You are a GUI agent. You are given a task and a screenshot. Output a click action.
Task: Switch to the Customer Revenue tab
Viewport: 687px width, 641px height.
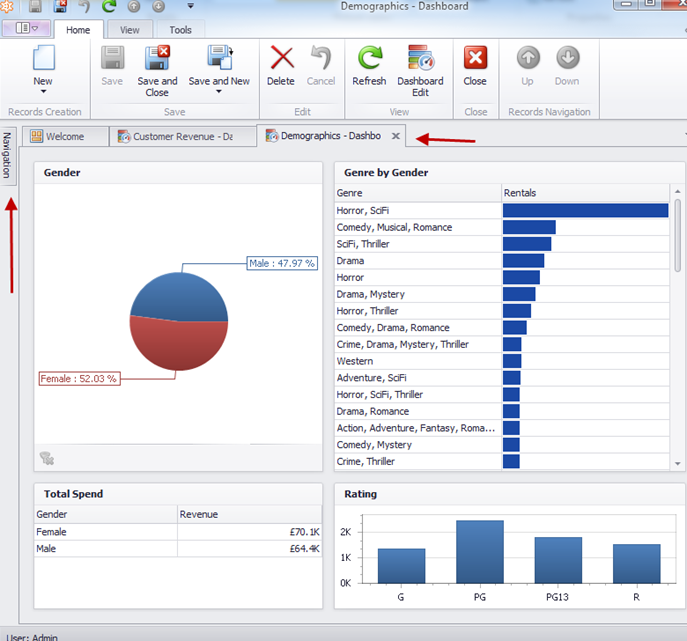pyautogui.click(x=176, y=136)
